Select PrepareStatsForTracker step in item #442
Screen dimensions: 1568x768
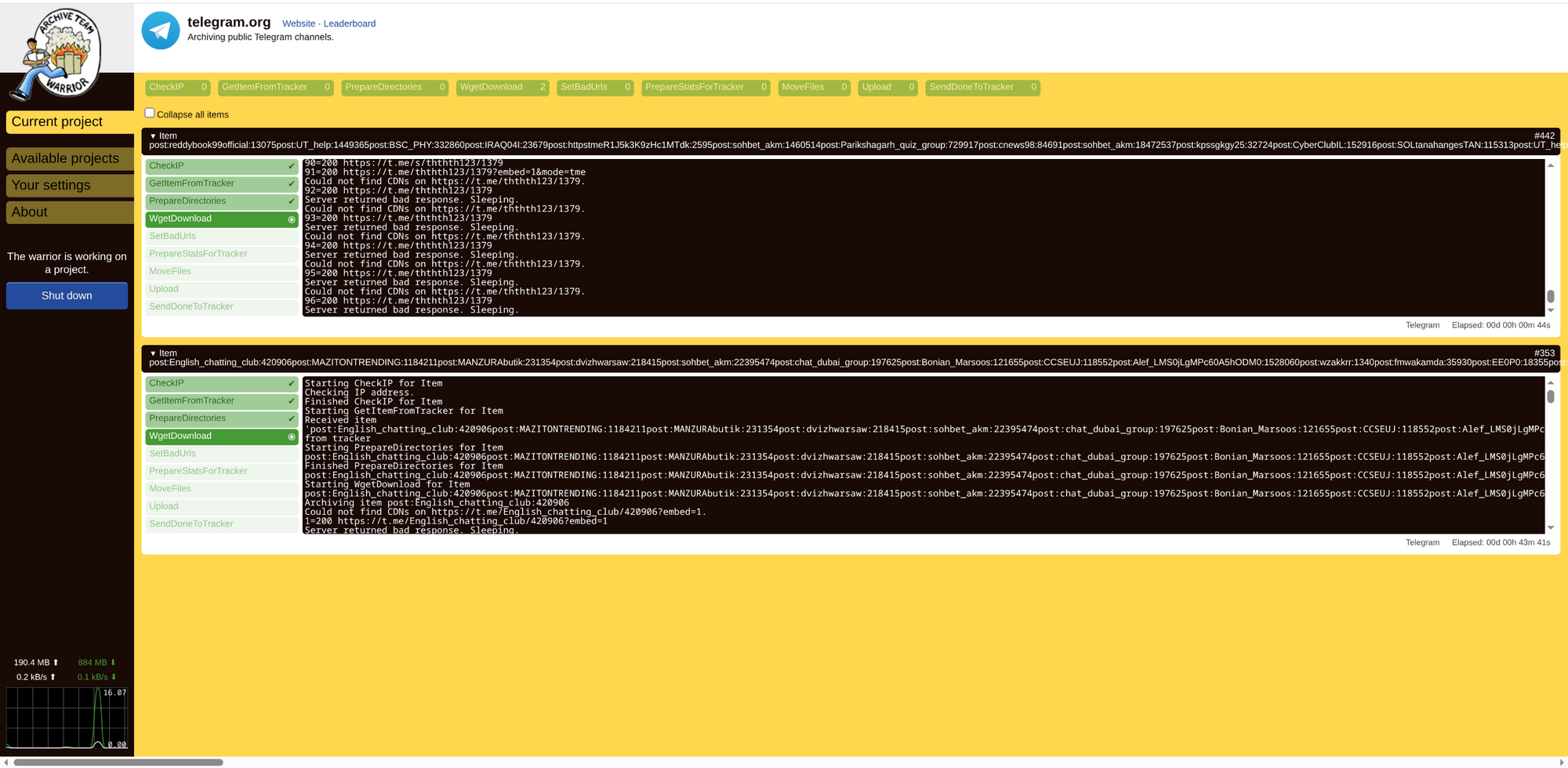[x=222, y=254]
